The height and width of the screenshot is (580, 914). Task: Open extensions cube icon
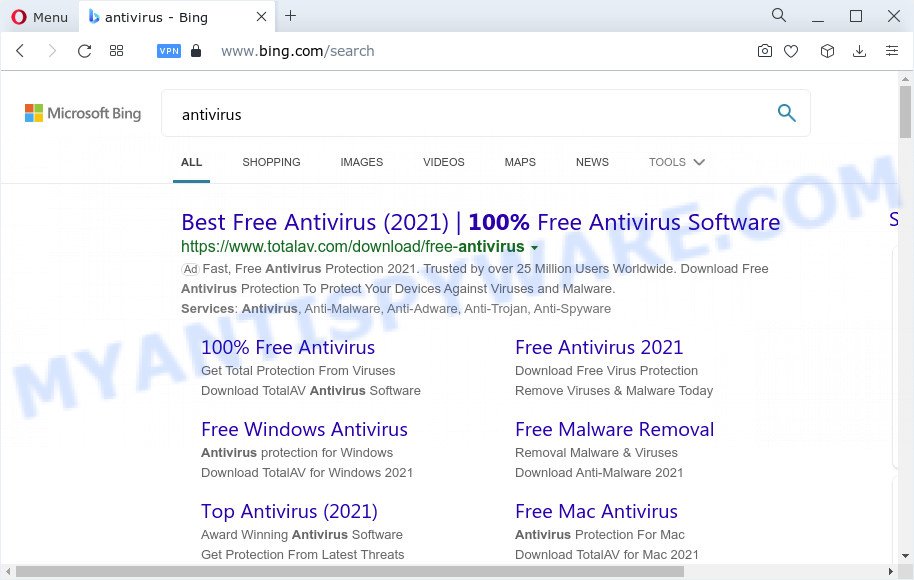[827, 51]
